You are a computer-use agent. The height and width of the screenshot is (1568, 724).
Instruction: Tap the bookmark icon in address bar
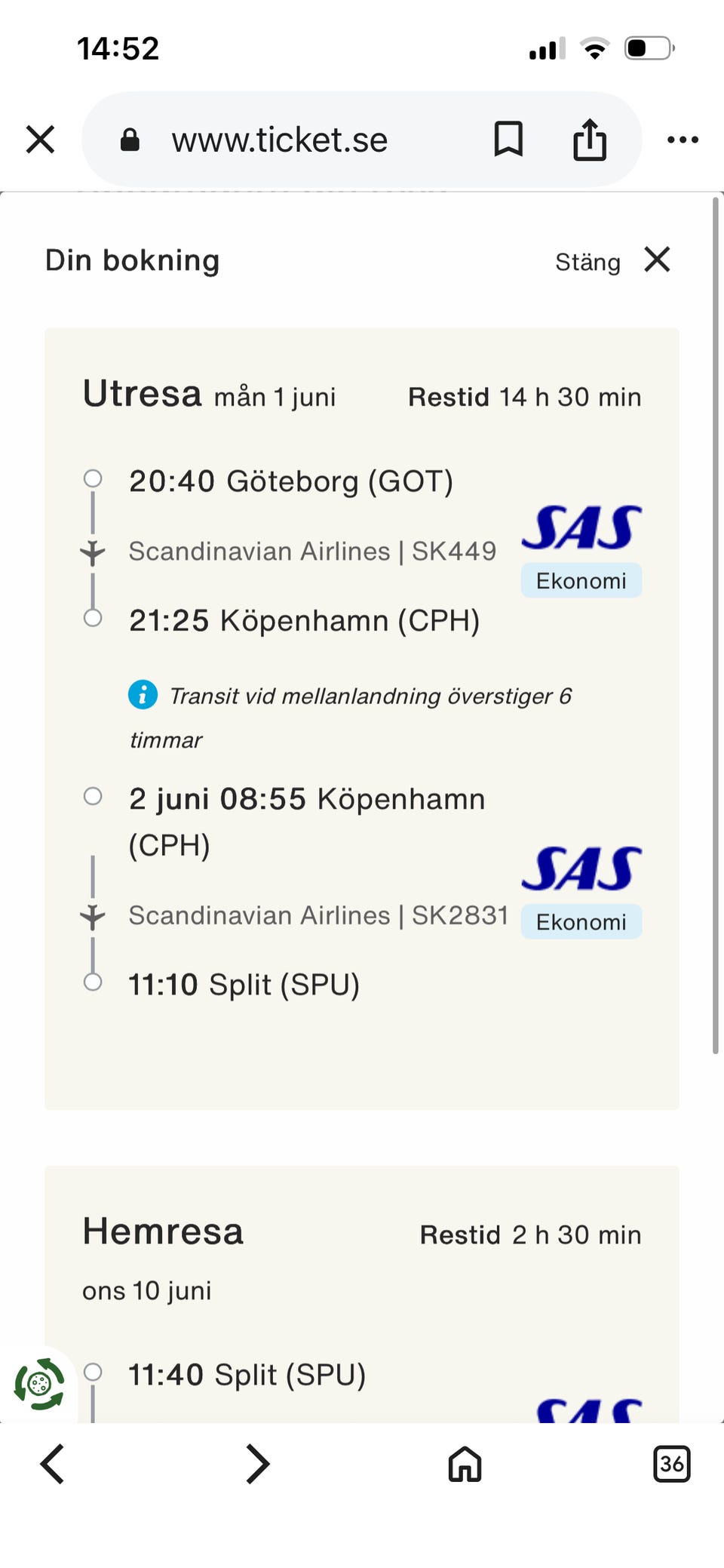(x=508, y=140)
